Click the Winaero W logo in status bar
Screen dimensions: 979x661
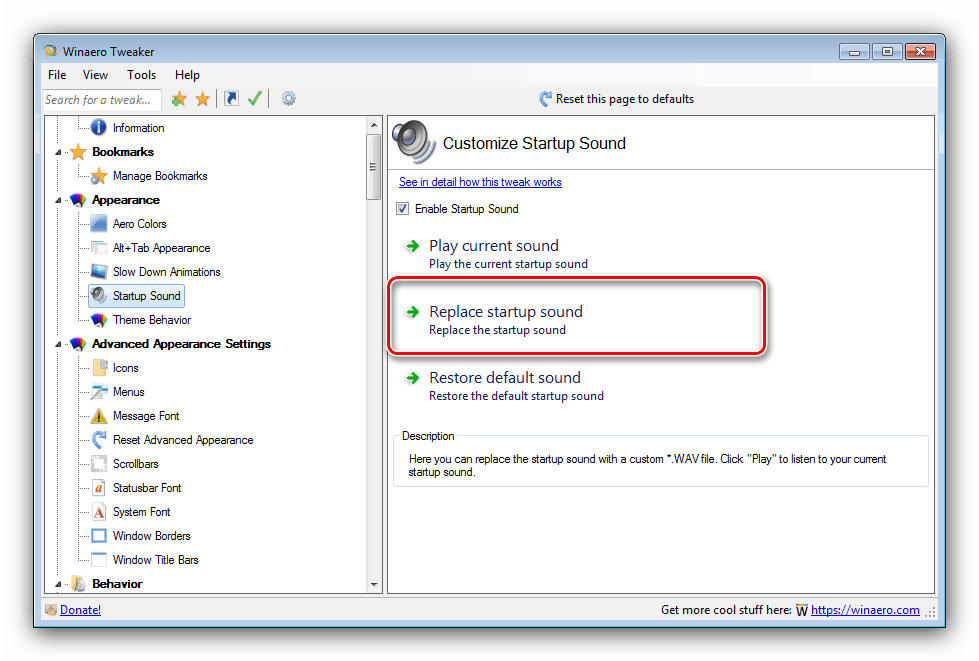802,610
